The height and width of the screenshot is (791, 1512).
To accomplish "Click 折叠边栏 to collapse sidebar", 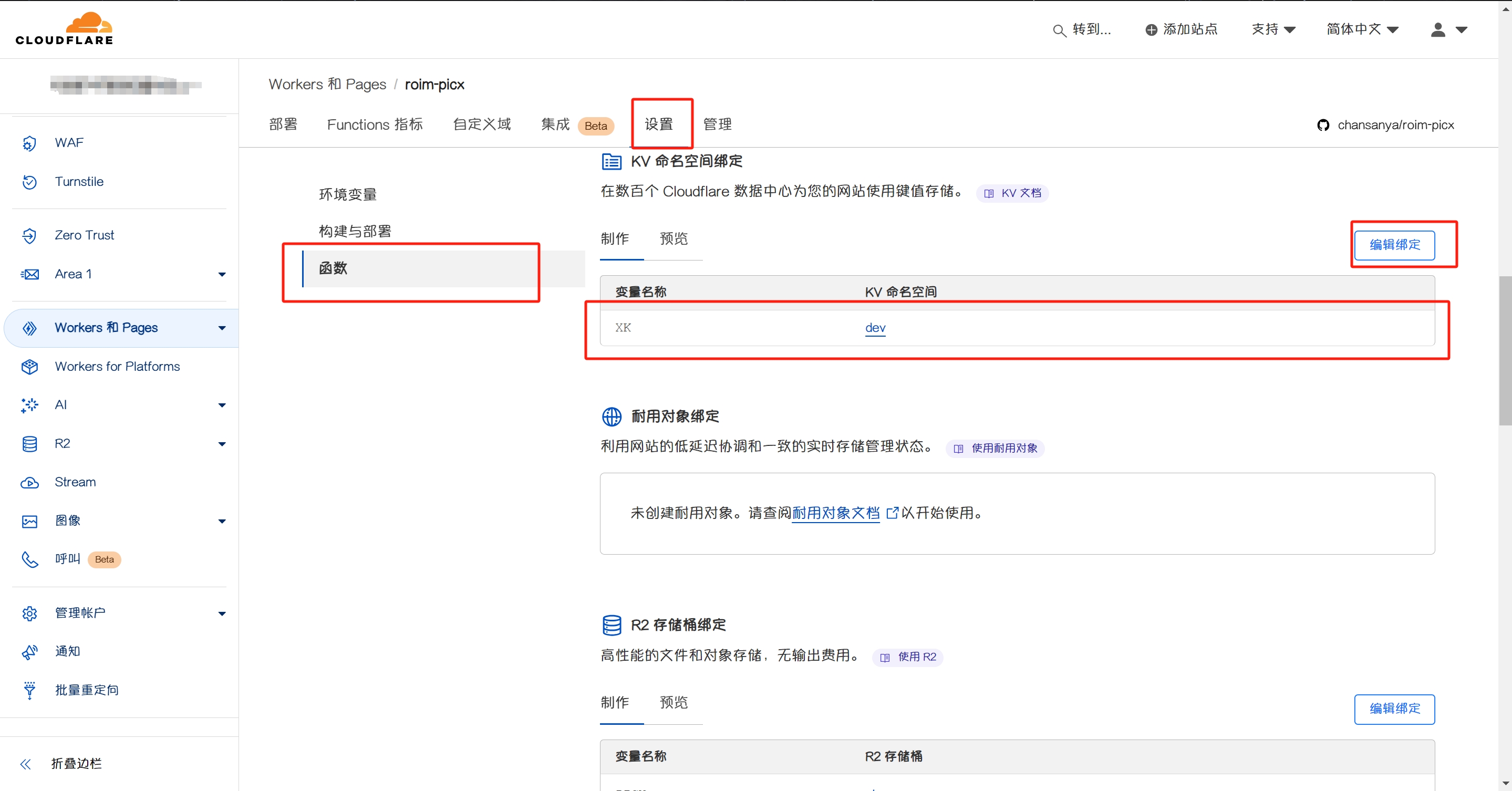I will 76,763.
